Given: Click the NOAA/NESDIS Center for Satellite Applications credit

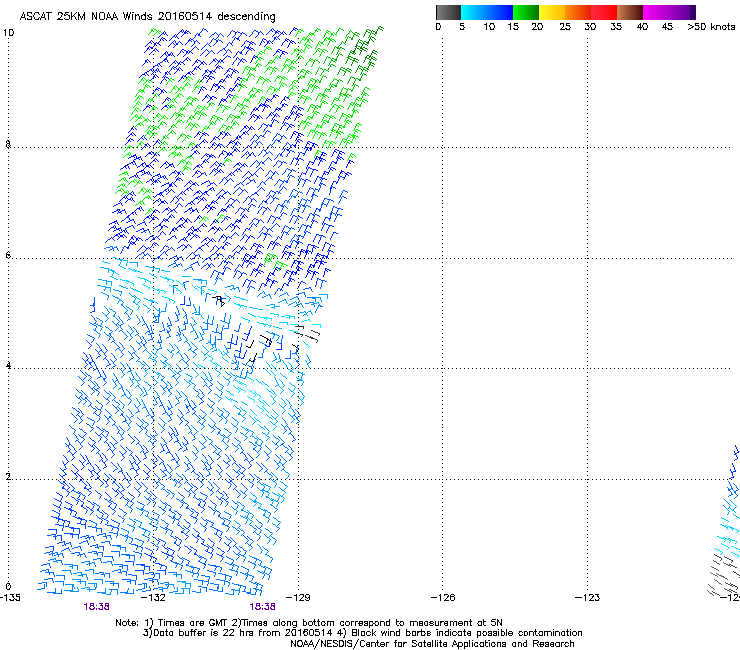Looking at the screenshot, I should coord(432,644).
